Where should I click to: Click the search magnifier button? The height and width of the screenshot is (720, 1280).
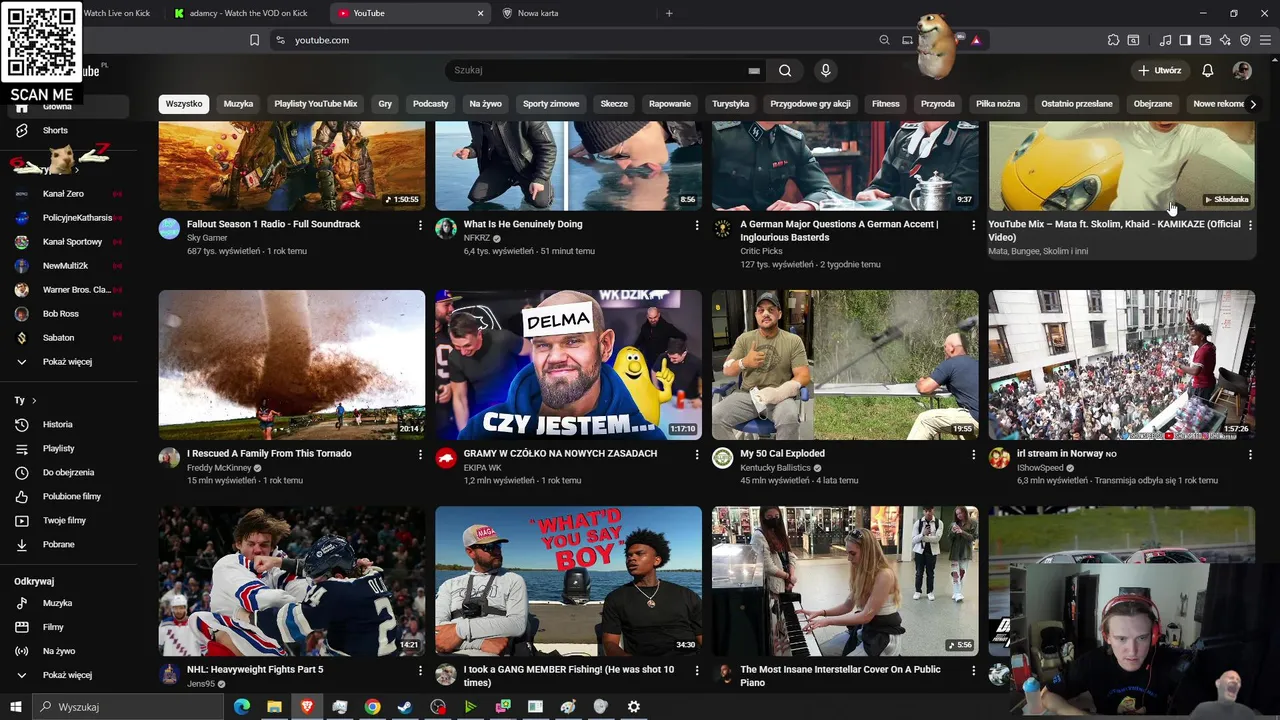[785, 70]
